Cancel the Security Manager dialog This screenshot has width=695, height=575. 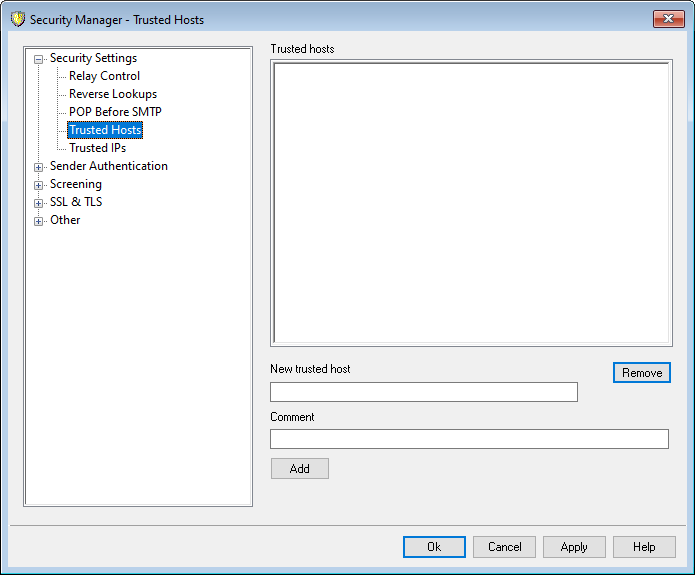pyautogui.click(x=504, y=547)
